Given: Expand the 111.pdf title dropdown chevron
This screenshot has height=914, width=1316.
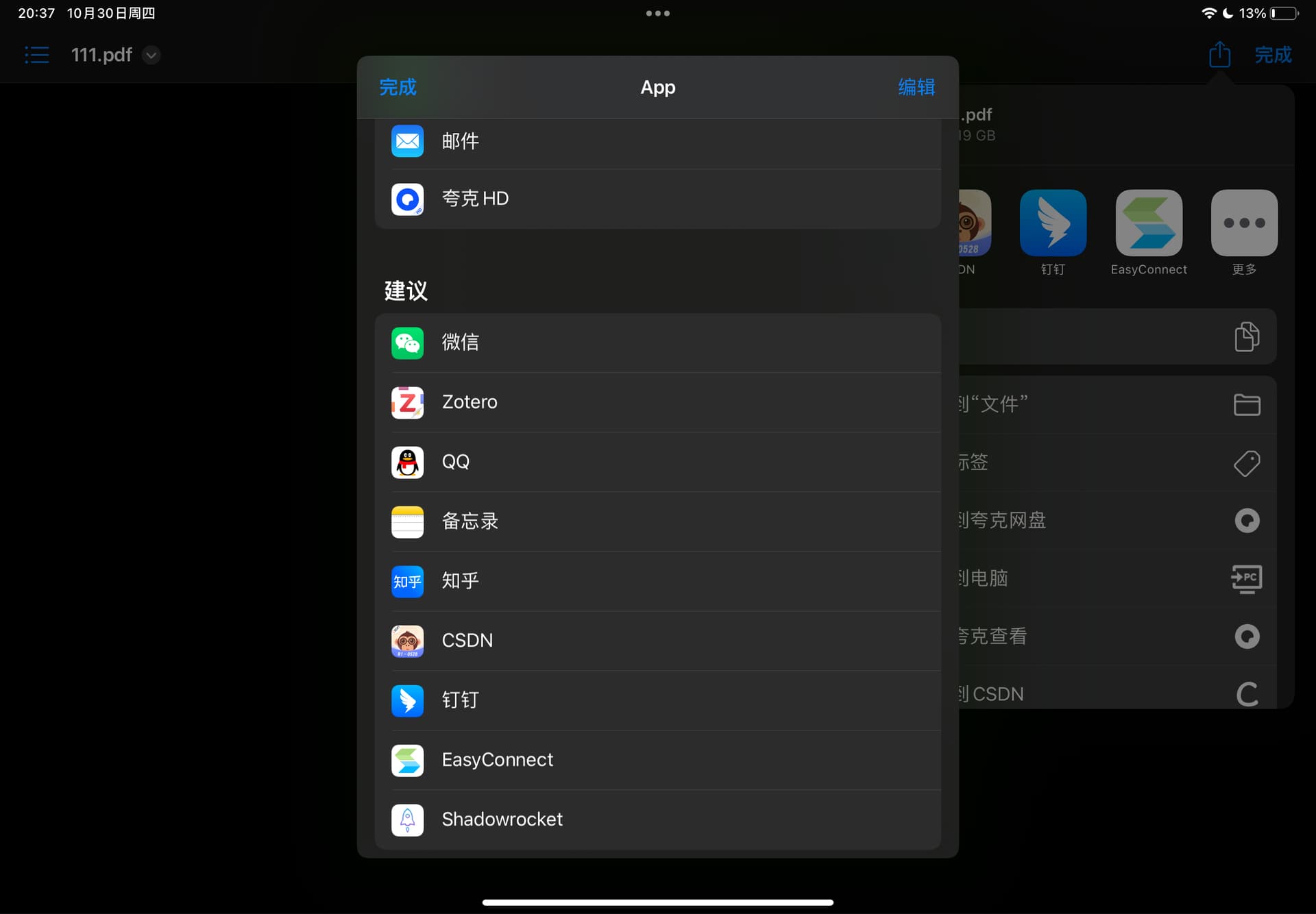Looking at the screenshot, I should pos(151,55).
